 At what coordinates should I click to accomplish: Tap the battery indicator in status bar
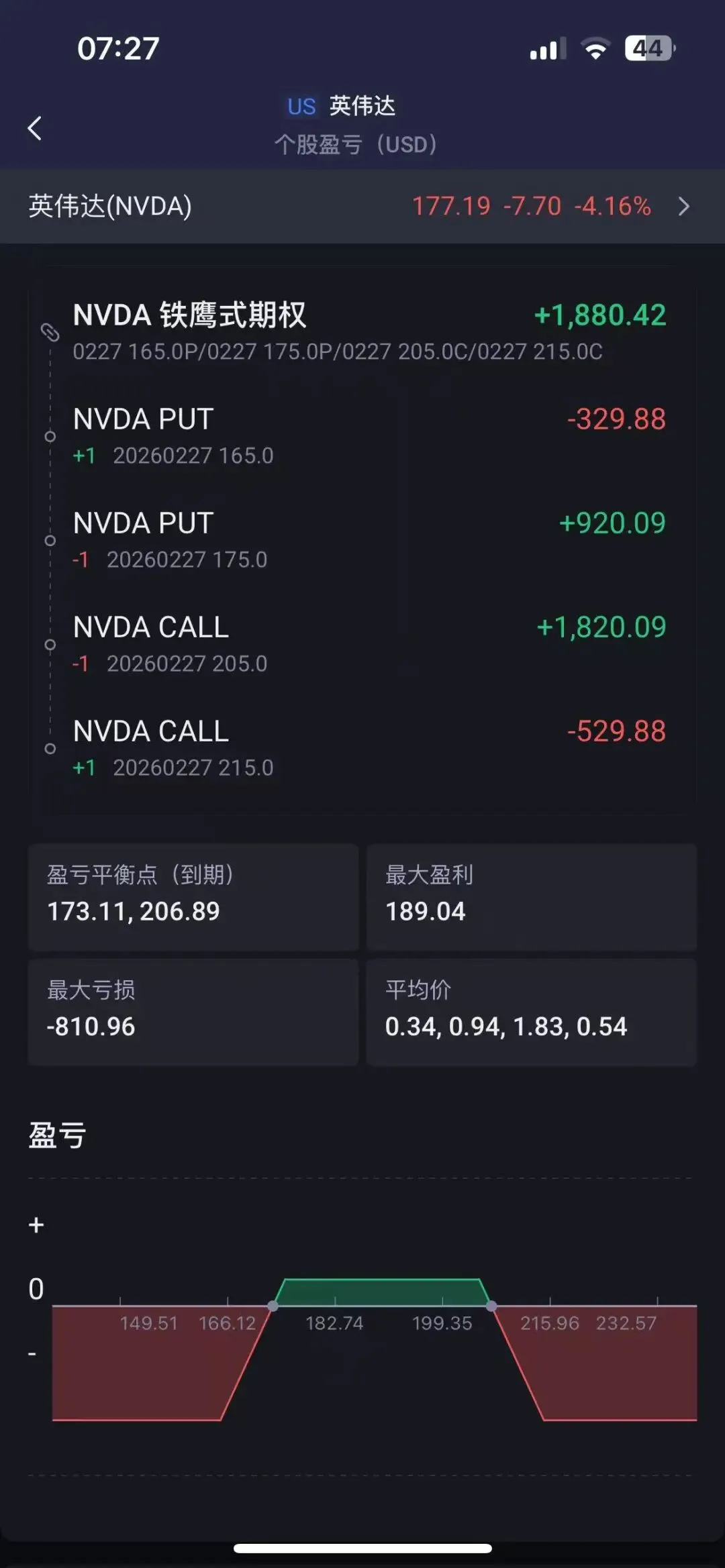[649, 48]
